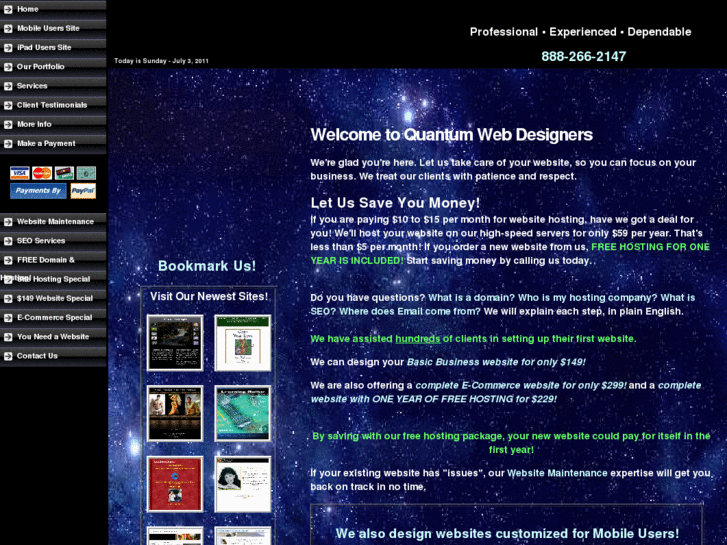The width and height of the screenshot is (727, 545).
Task: Open the thumbnail showing shirtless figures
Action: [x=175, y=413]
